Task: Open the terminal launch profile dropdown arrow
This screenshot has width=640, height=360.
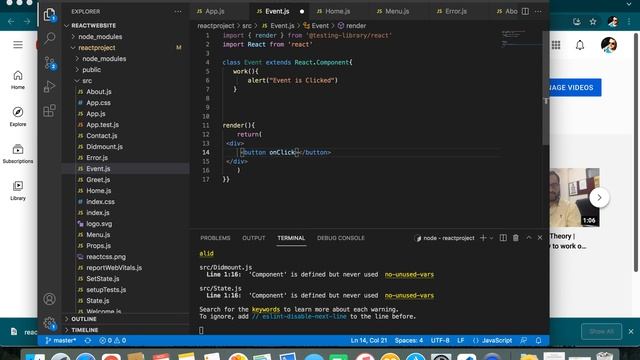Action: [x=491, y=238]
